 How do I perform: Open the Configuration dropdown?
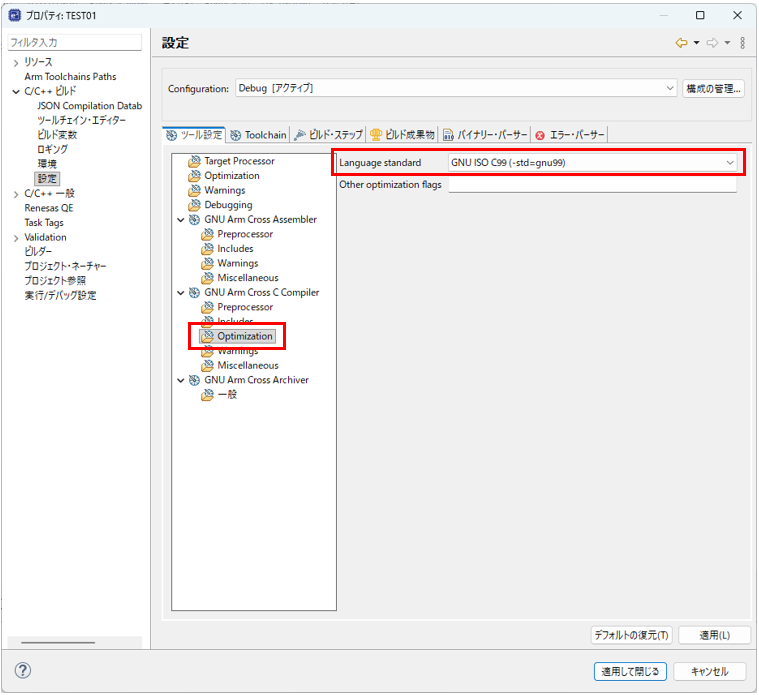(456, 88)
